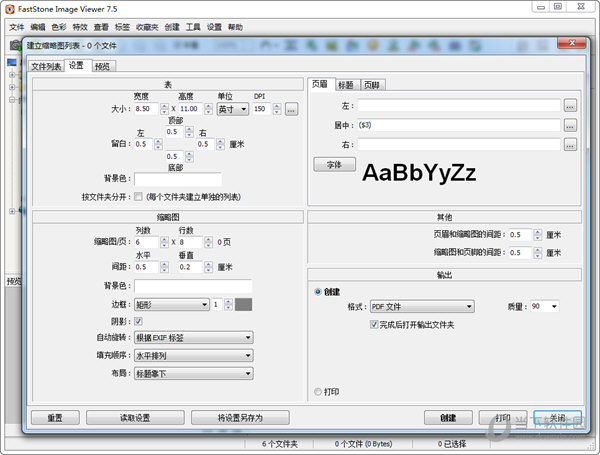Screen dimensions: 600x455
Task: Adjust the left margin stepper
Action: tap(158, 144)
